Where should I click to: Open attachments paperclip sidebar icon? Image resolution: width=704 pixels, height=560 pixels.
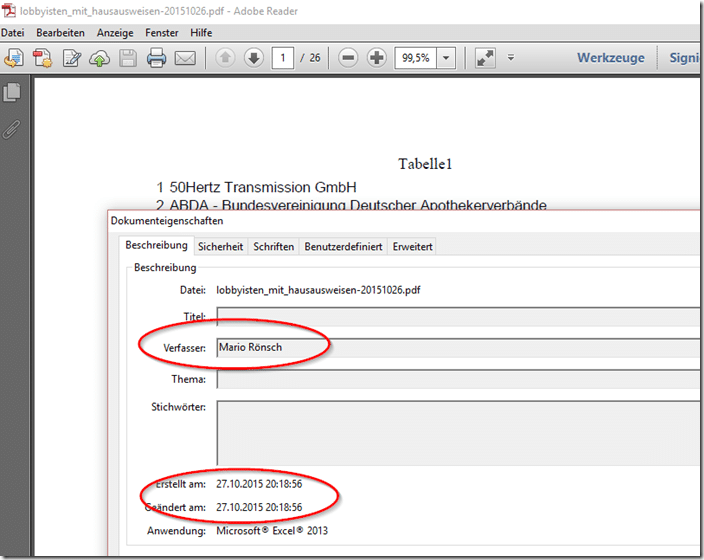coord(12,129)
